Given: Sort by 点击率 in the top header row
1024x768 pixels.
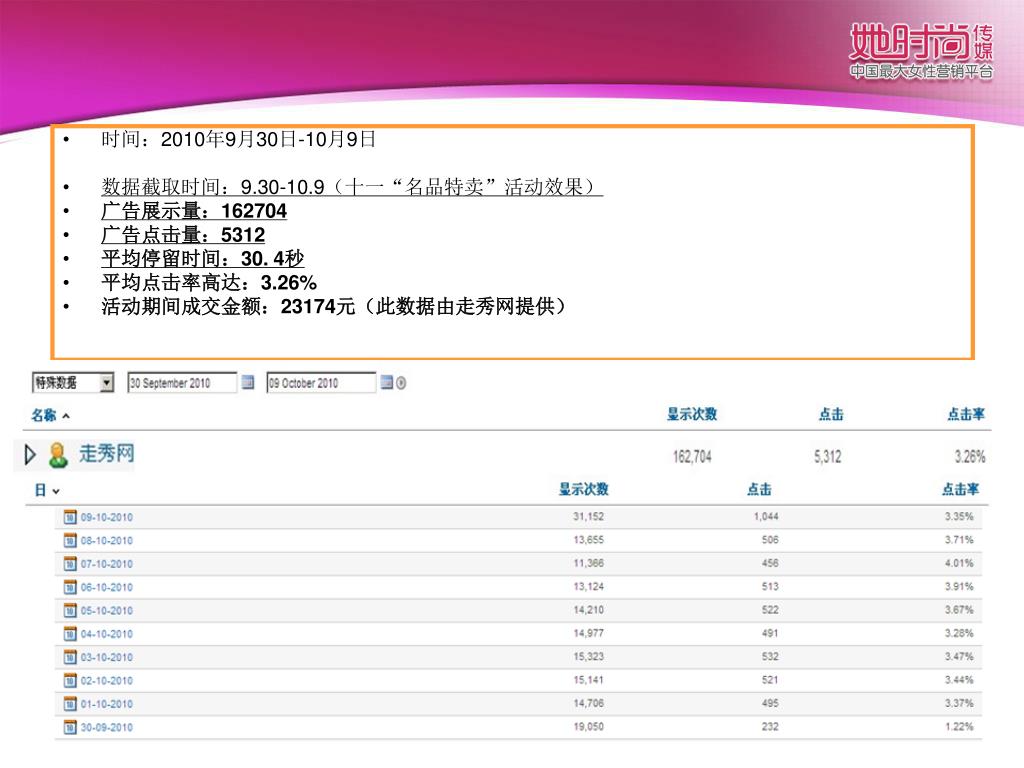Looking at the screenshot, I should [x=966, y=414].
